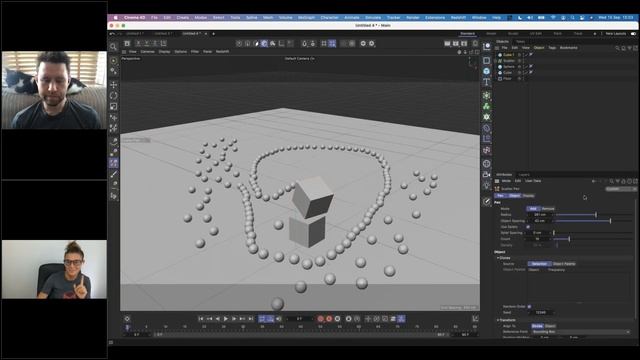
Task: Click the Seed value field
Action: [x=542, y=312]
